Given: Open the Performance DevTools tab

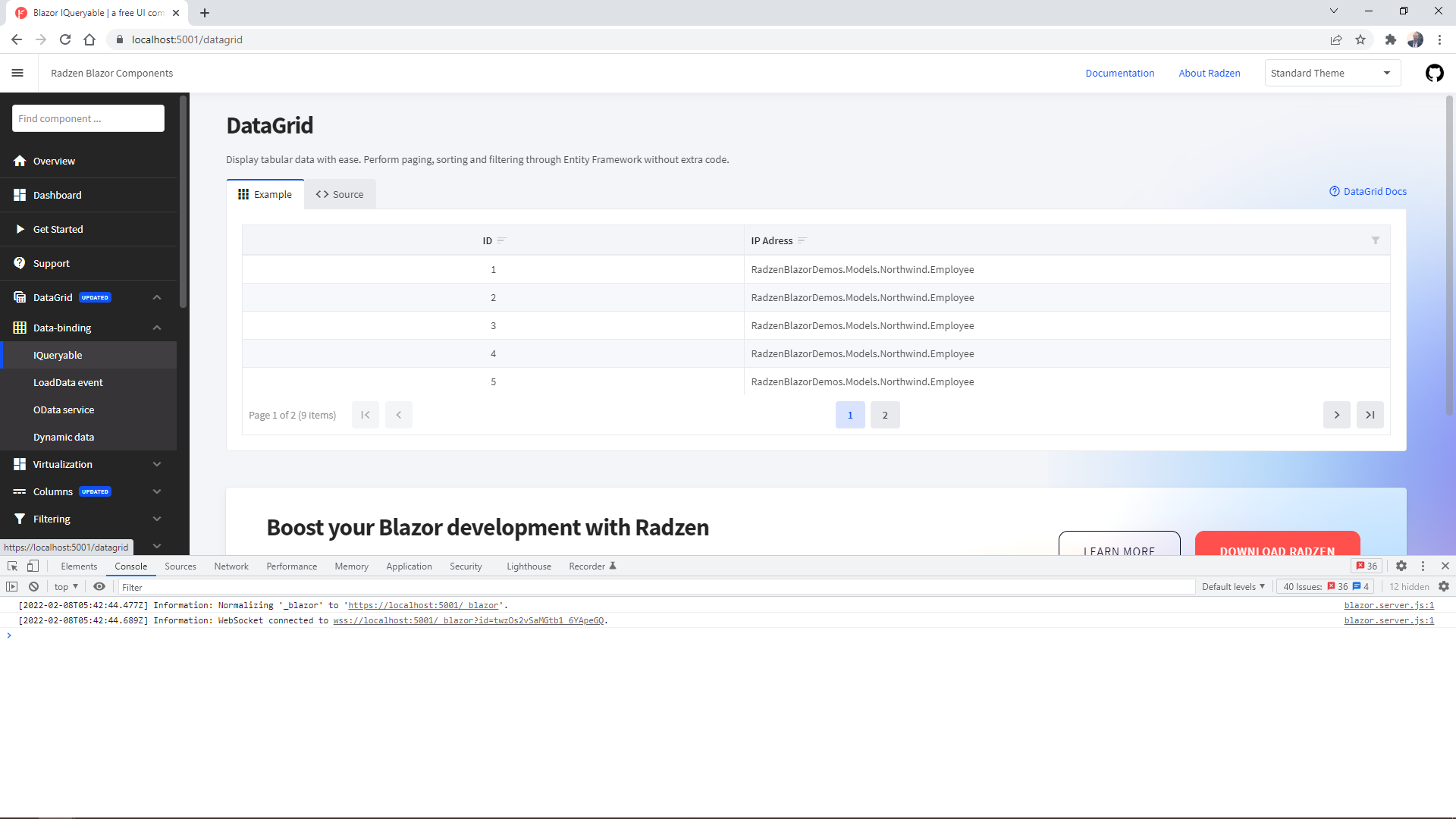Looking at the screenshot, I should coord(291,566).
